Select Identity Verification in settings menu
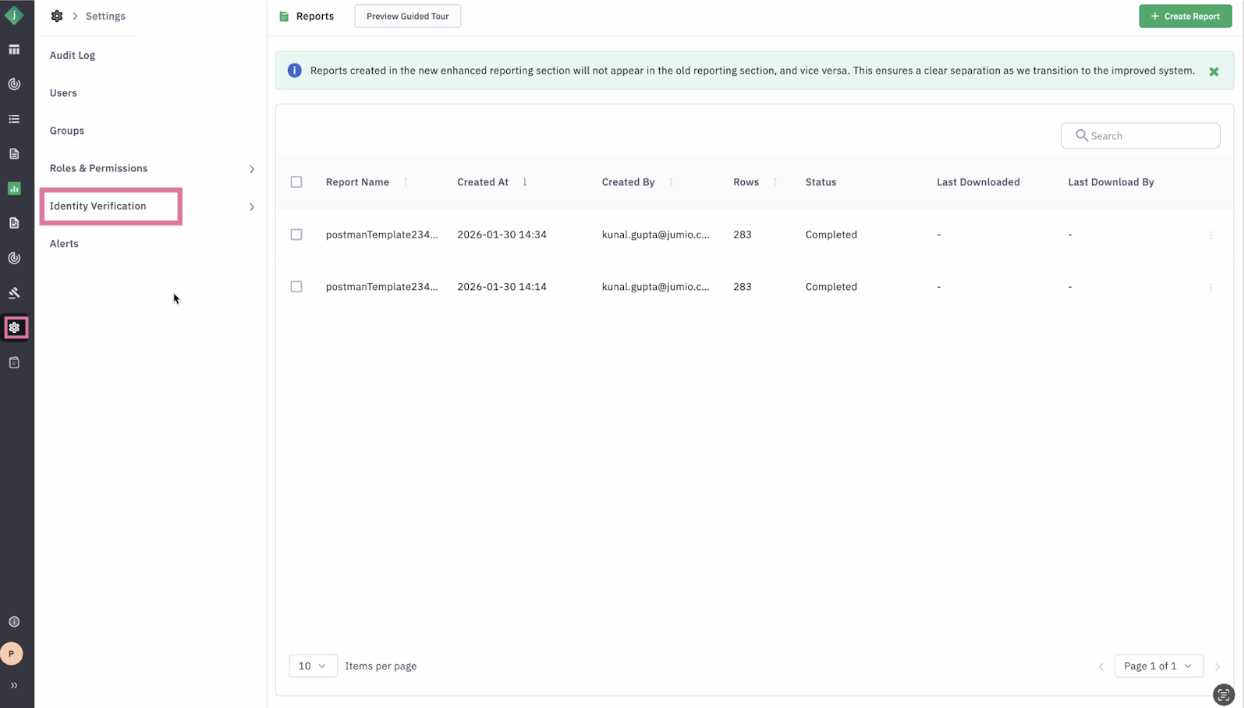The image size is (1244, 708). coord(98,206)
